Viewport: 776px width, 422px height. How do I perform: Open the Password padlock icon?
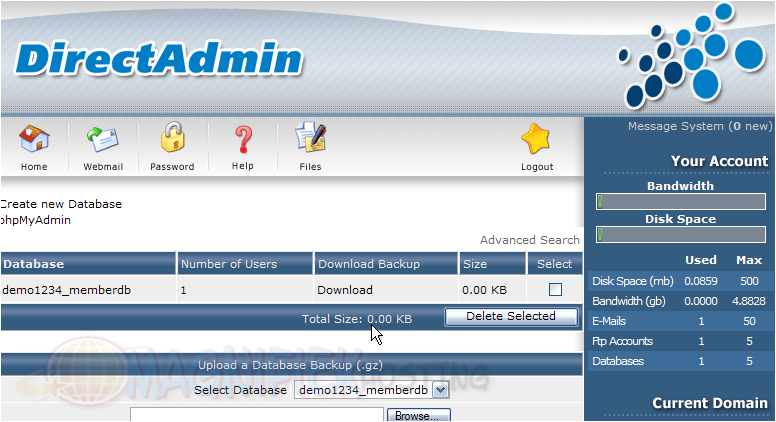click(x=172, y=137)
